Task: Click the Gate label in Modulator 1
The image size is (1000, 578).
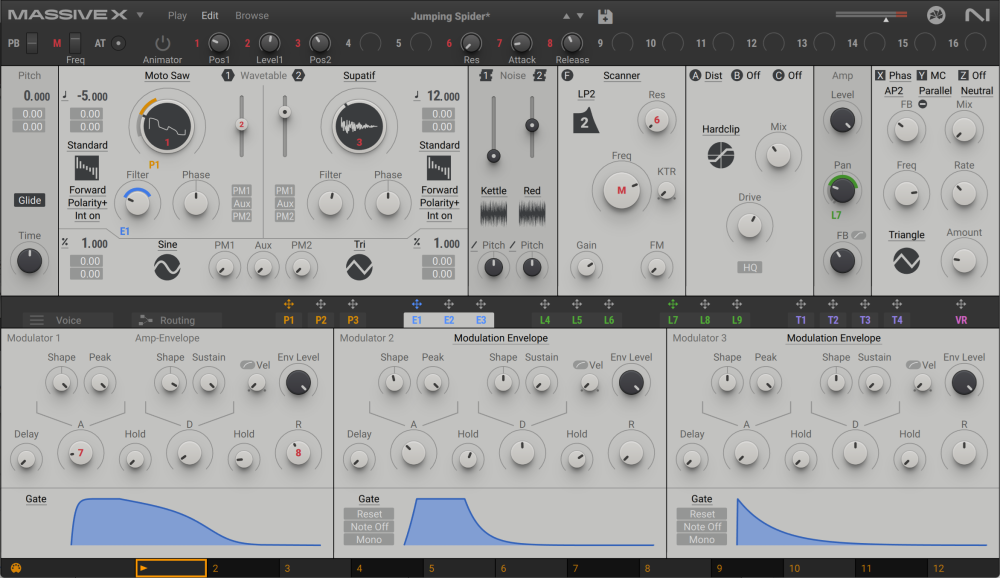Action: pos(36,499)
